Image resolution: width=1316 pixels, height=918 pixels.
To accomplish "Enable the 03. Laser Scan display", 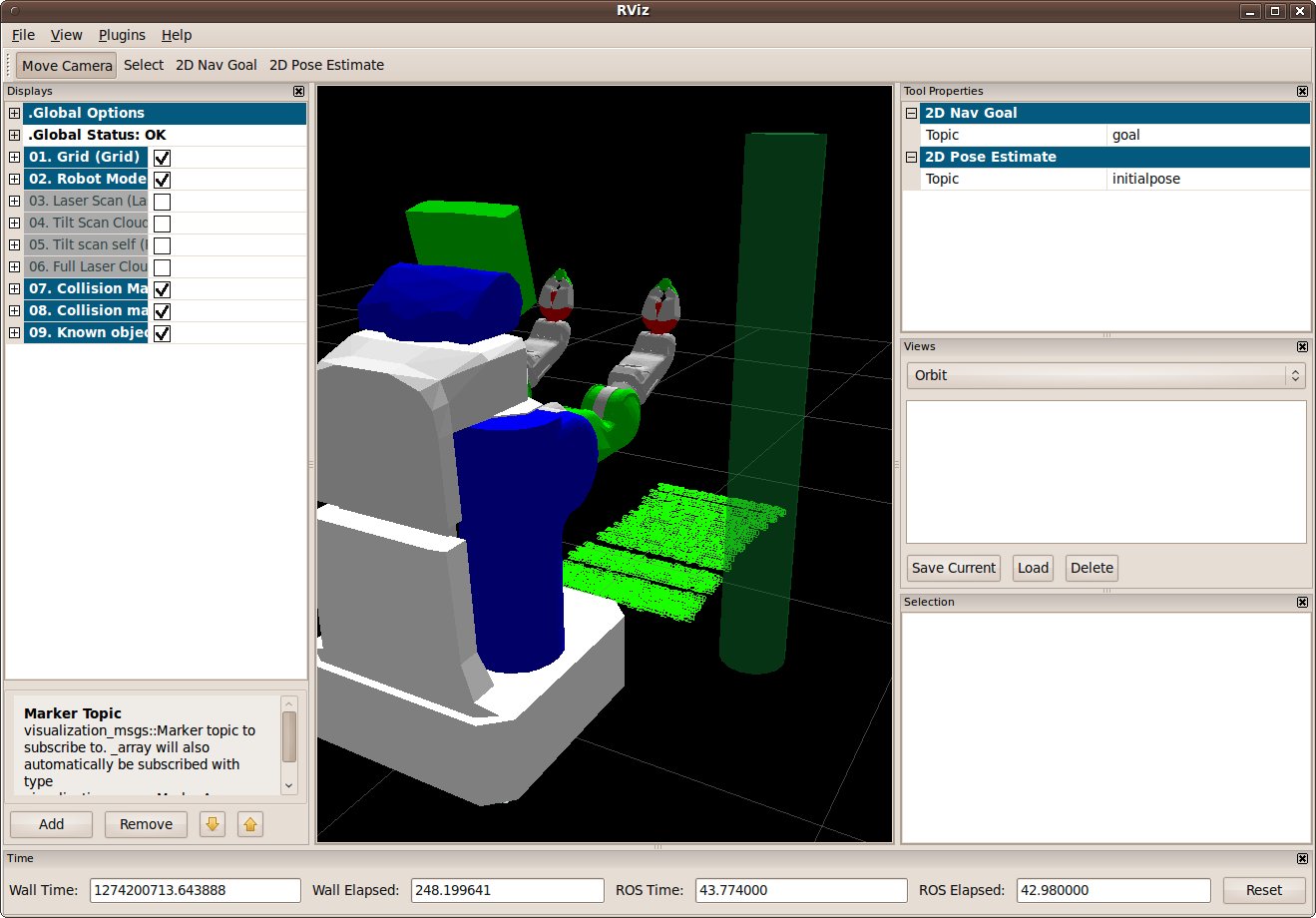I will [162, 202].
